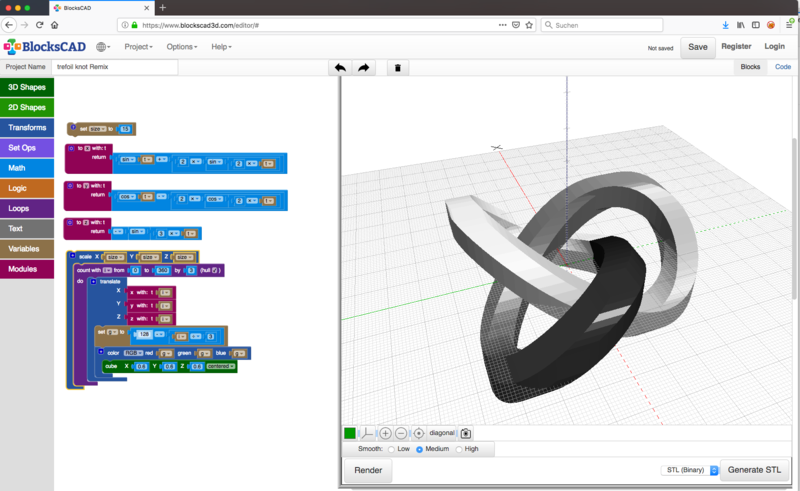Viewport: 800px width, 491px height.
Task: Open g variable dropdown in set g block
Action: [x=112, y=332]
